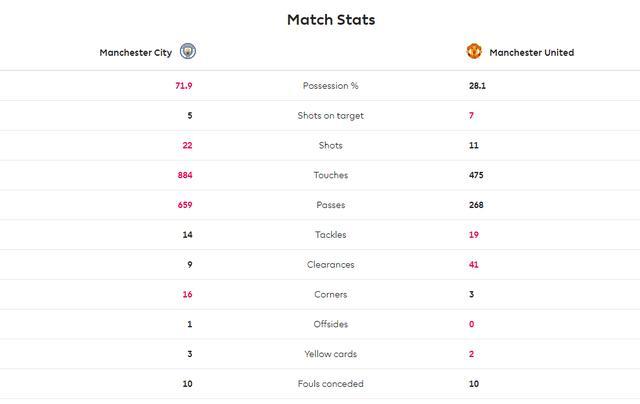The image size is (640, 404).
Task: Select the Yellow cards stat label
Action: pos(330,354)
